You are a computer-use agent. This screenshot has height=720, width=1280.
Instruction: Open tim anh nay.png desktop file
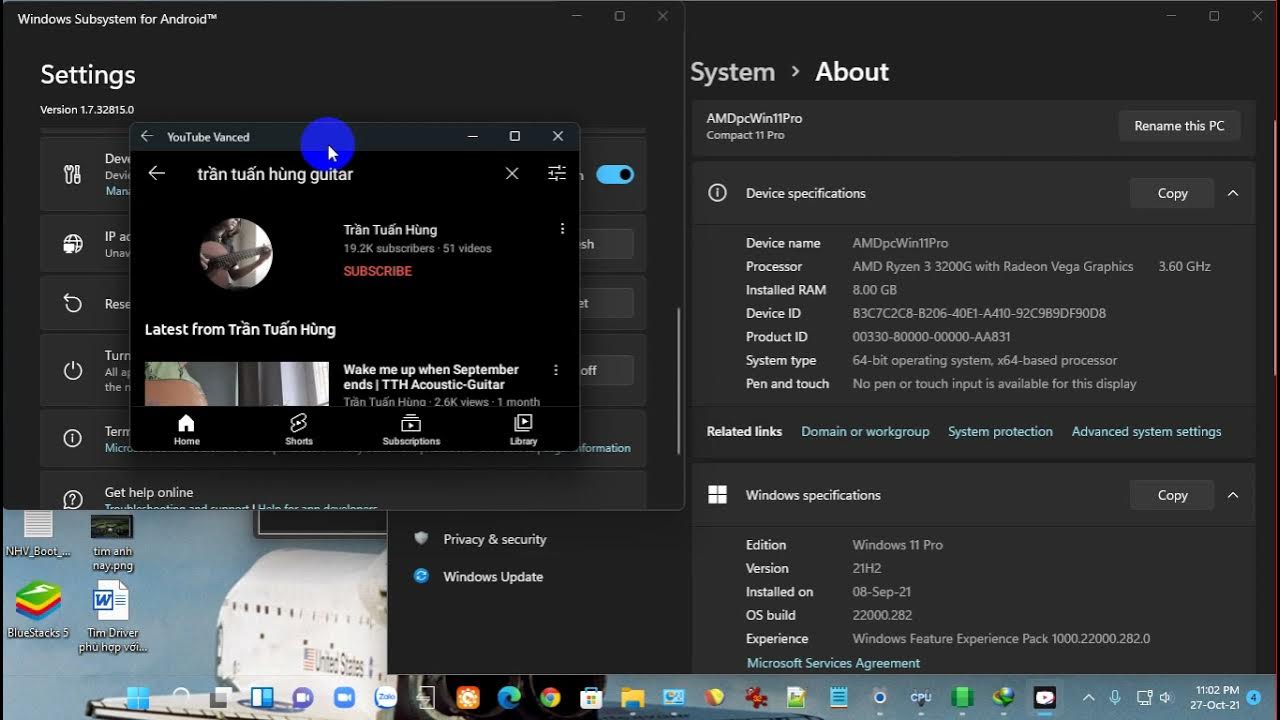click(x=112, y=543)
